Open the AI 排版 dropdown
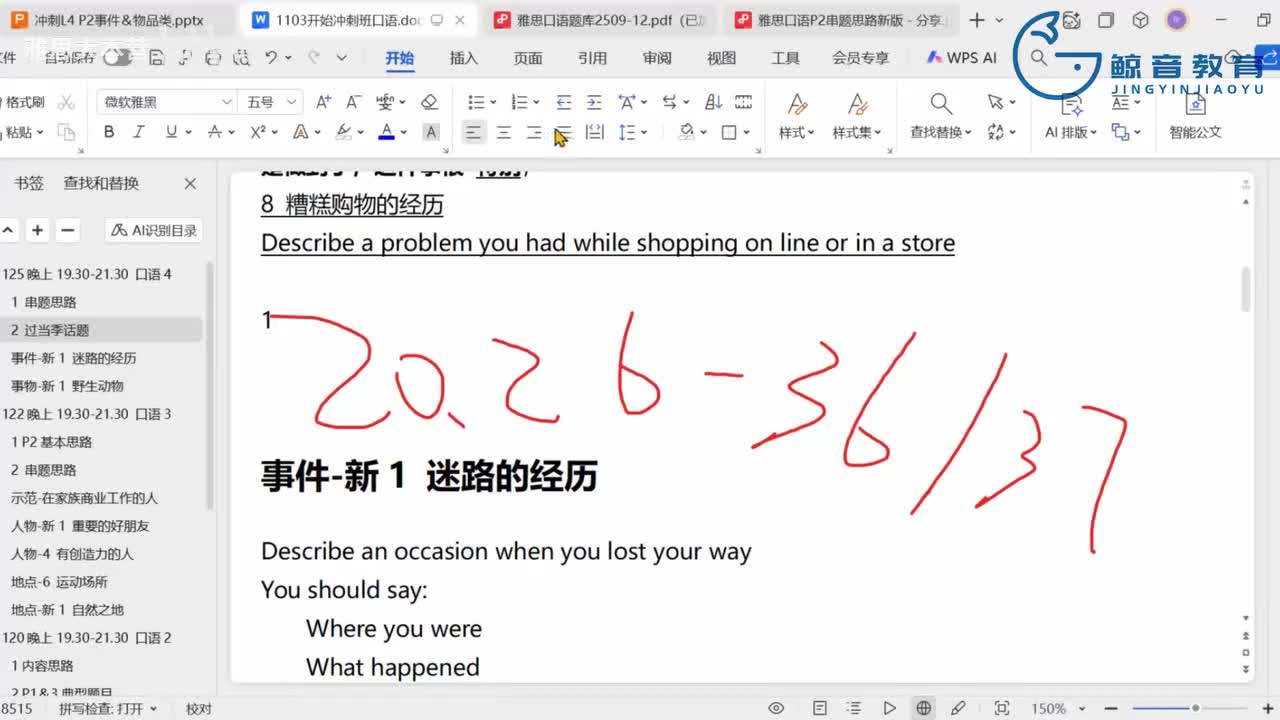The width and height of the screenshot is (1280, 720). (x=1071, y=132)
